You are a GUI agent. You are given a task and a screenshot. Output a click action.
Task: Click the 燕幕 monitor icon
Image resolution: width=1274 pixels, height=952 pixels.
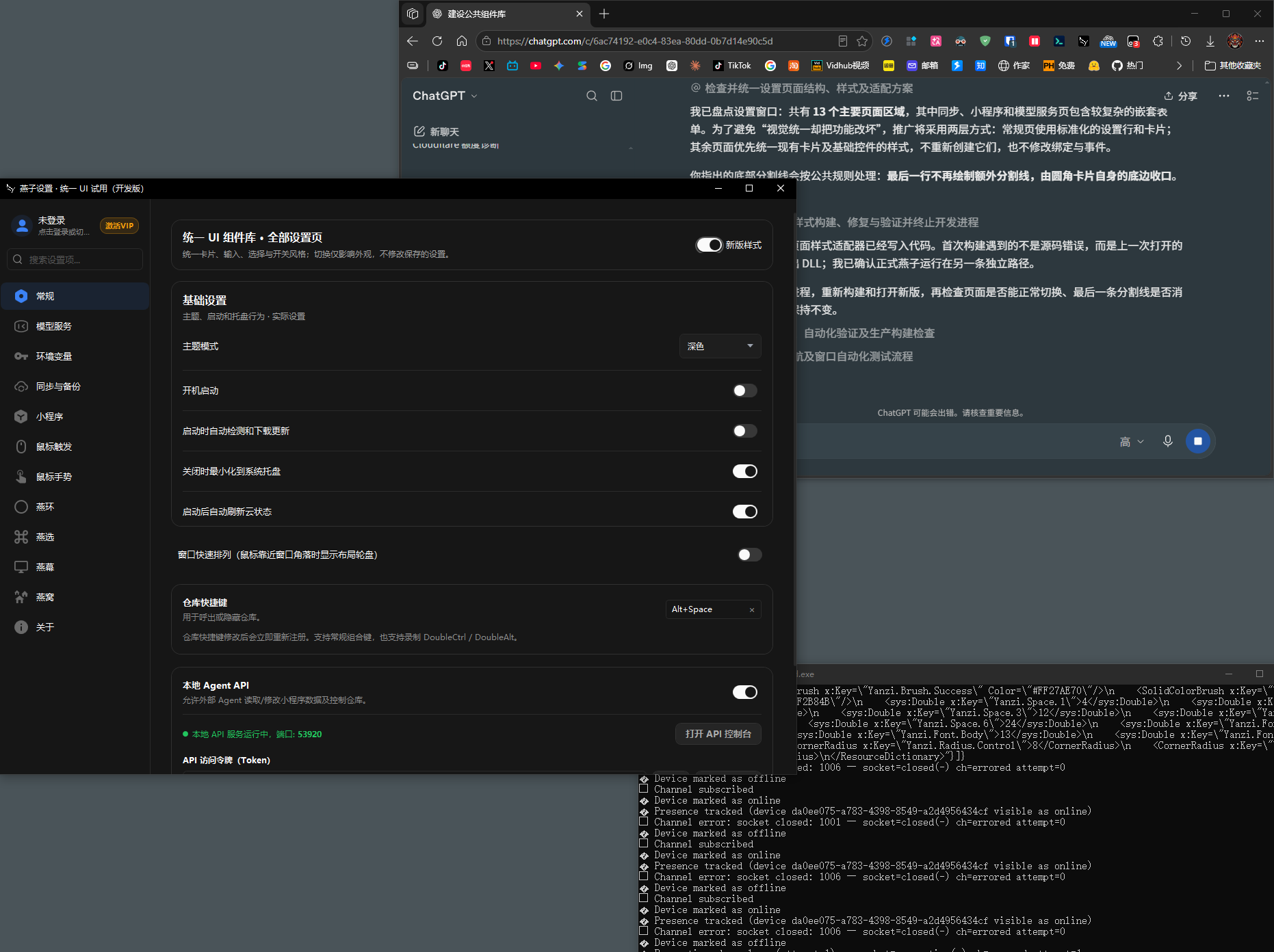[x=21, y=567]
